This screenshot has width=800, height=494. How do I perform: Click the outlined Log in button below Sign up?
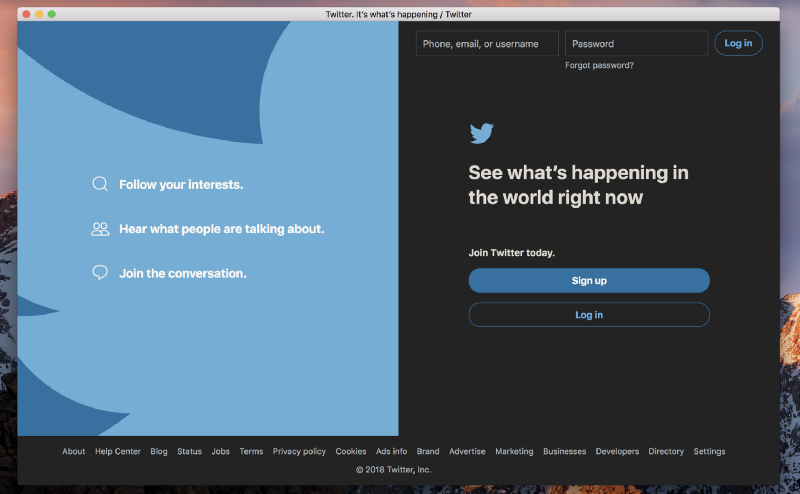(x=589, y=315)
